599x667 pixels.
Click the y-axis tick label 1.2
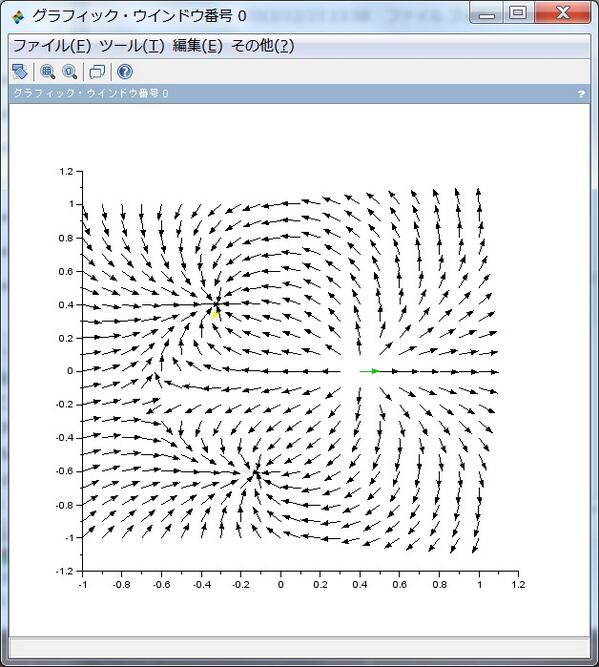66,171
